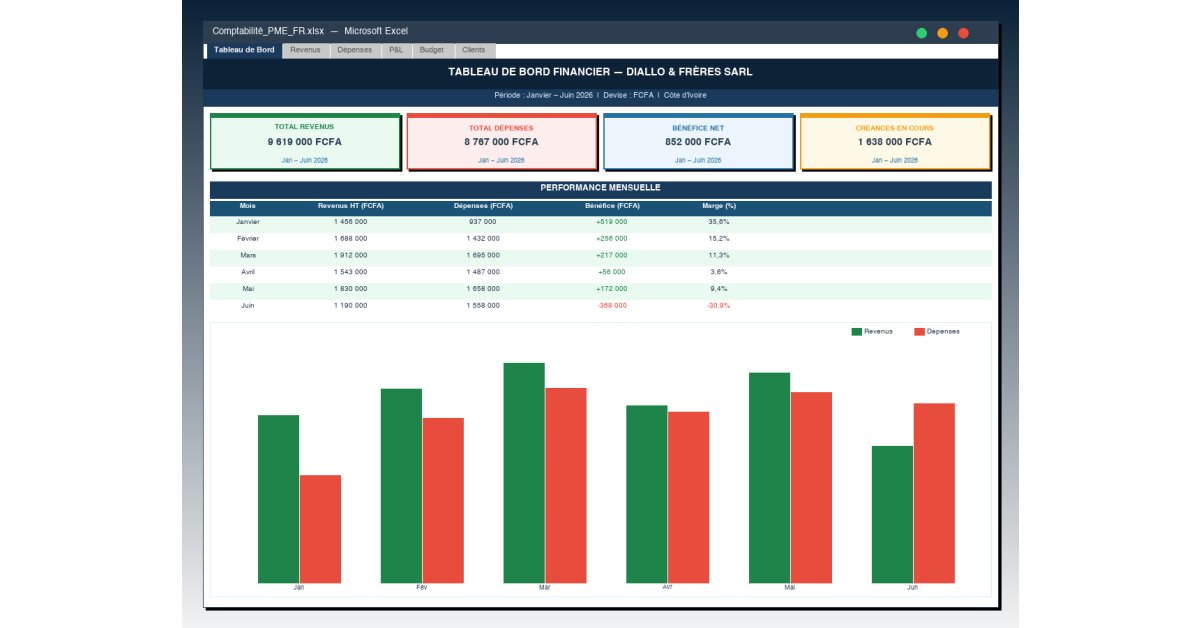The width and height of the screenshot is (1200, 628).
Task: Click the green Revenus legend swatch
Action: (857, 331)
